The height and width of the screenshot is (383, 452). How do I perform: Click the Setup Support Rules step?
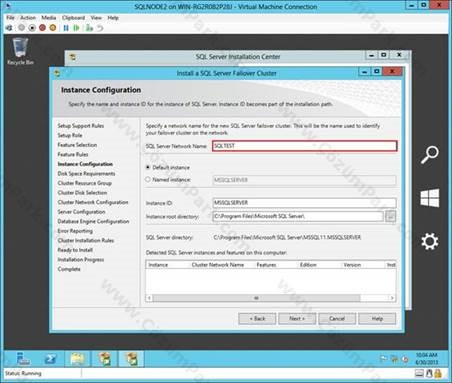point(81,126)
